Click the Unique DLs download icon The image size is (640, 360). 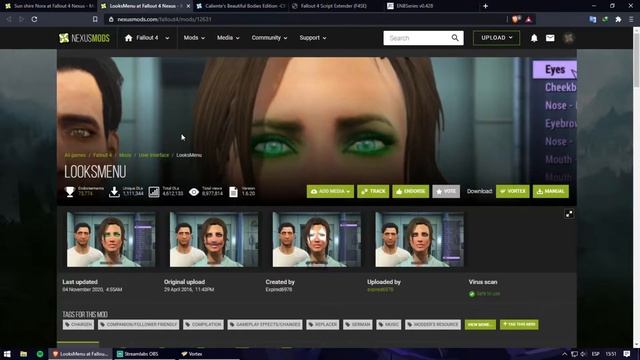114,192
